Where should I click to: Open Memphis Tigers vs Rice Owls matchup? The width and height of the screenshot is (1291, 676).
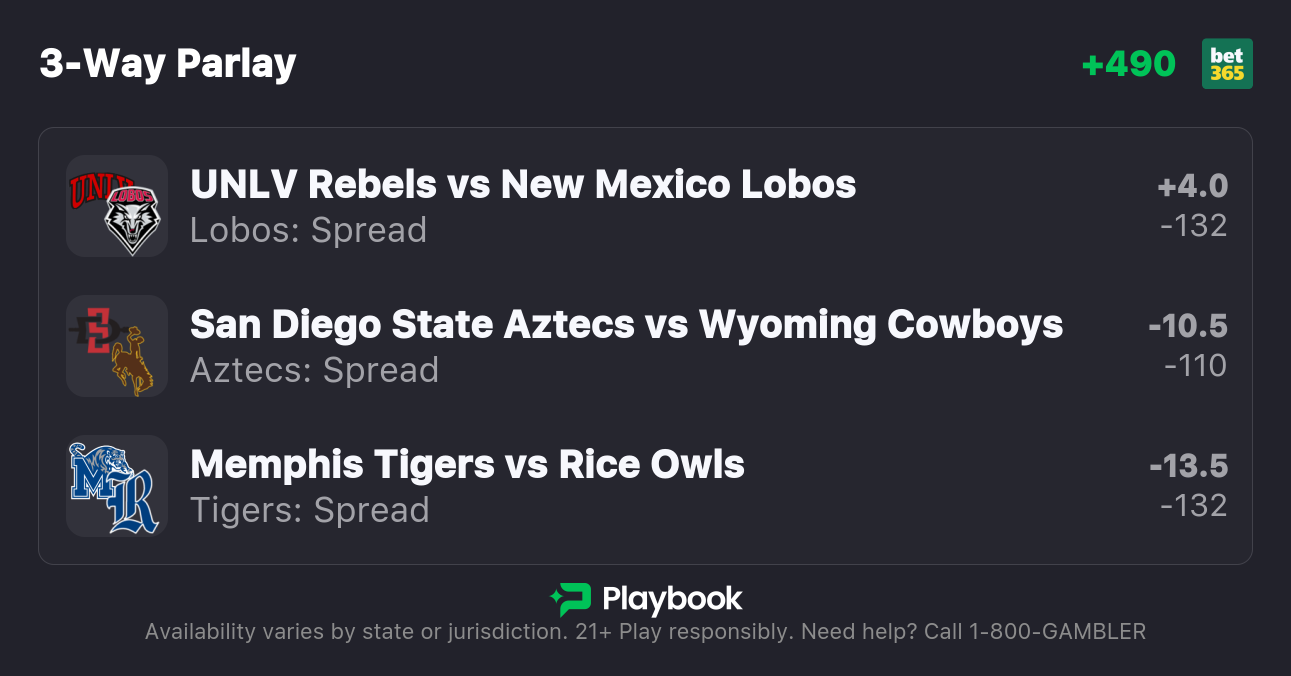(x=467, y=464)
